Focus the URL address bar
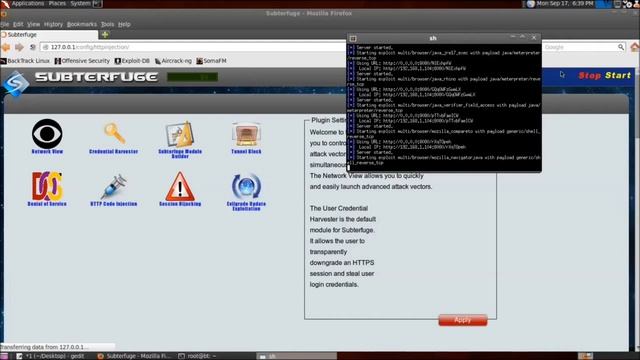 click(192, 47)
